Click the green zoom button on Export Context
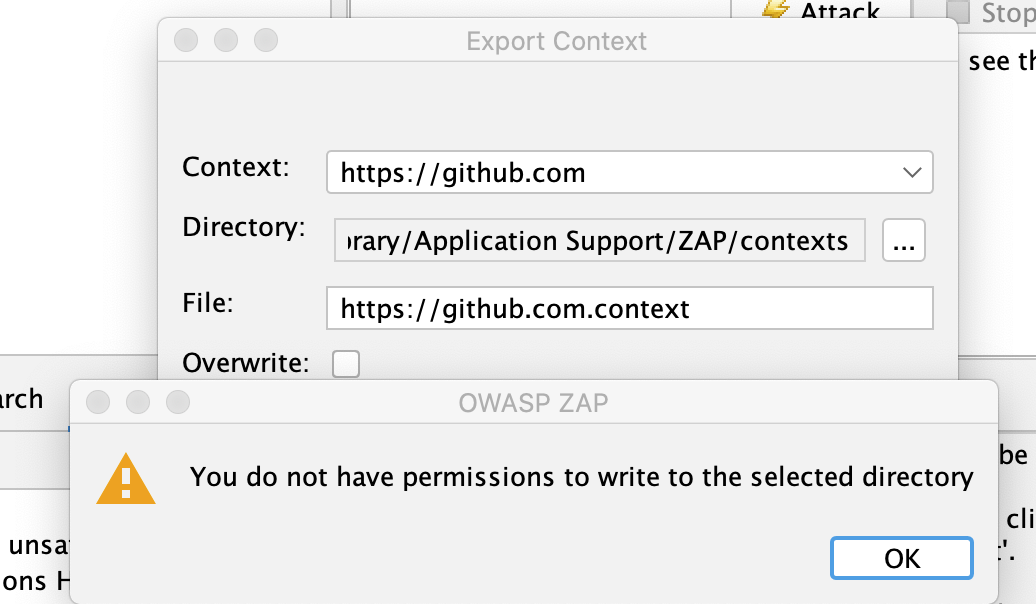1036x604 pixels. [x=265, y=41]
